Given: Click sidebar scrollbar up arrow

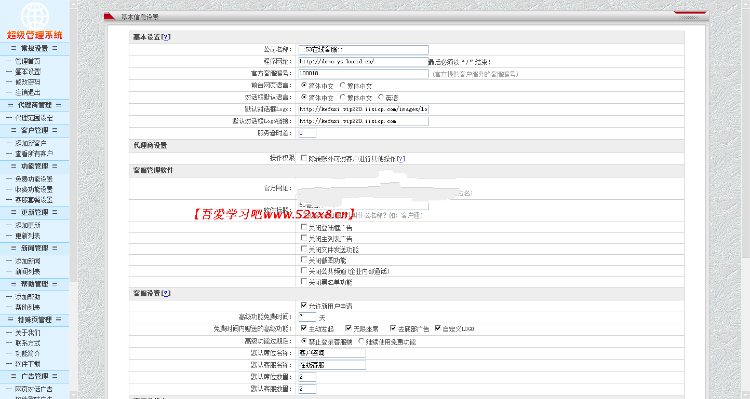Looking at the screenshot, I should click(x=73, y=4).
